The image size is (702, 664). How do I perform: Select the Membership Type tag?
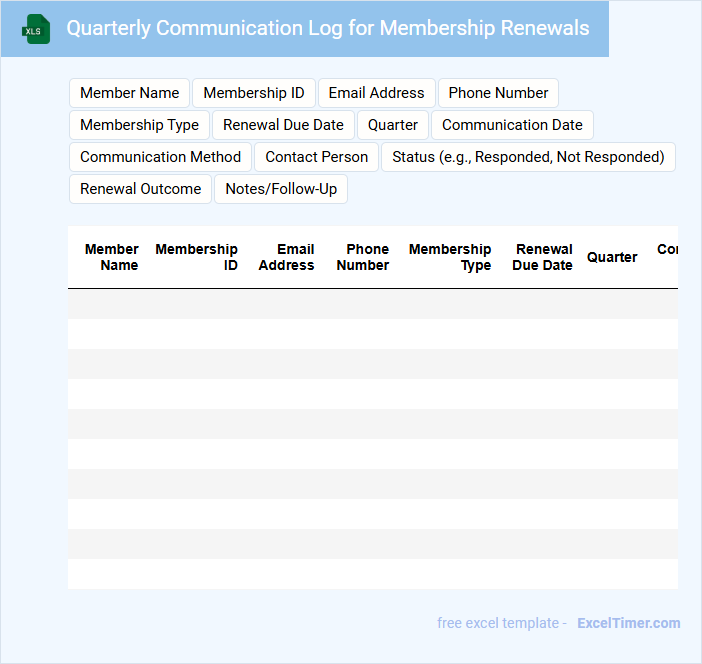(139, 125)
